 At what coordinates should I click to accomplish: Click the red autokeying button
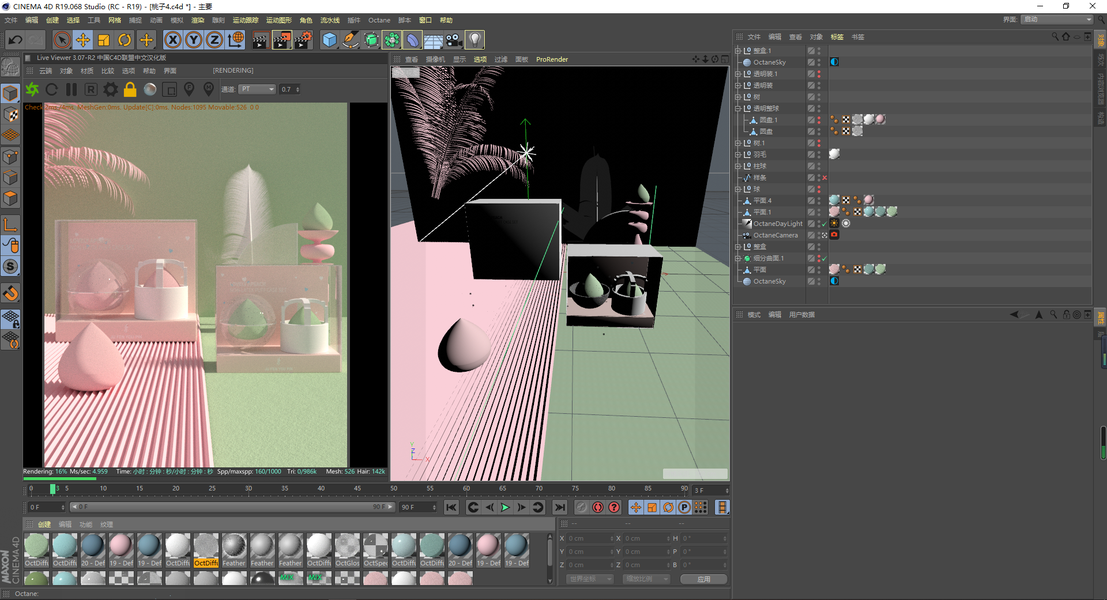tap(614, 508)
